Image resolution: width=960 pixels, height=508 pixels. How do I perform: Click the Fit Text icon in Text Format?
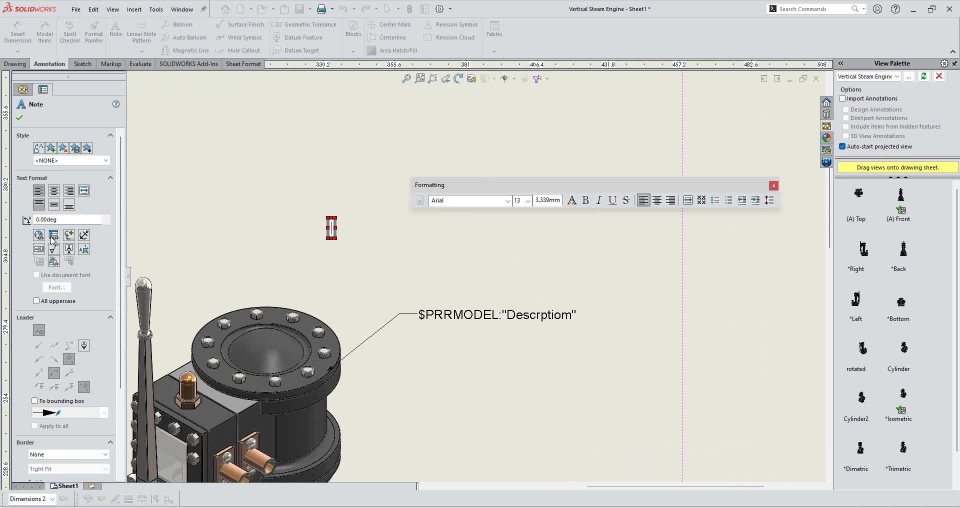click(84, 191)
